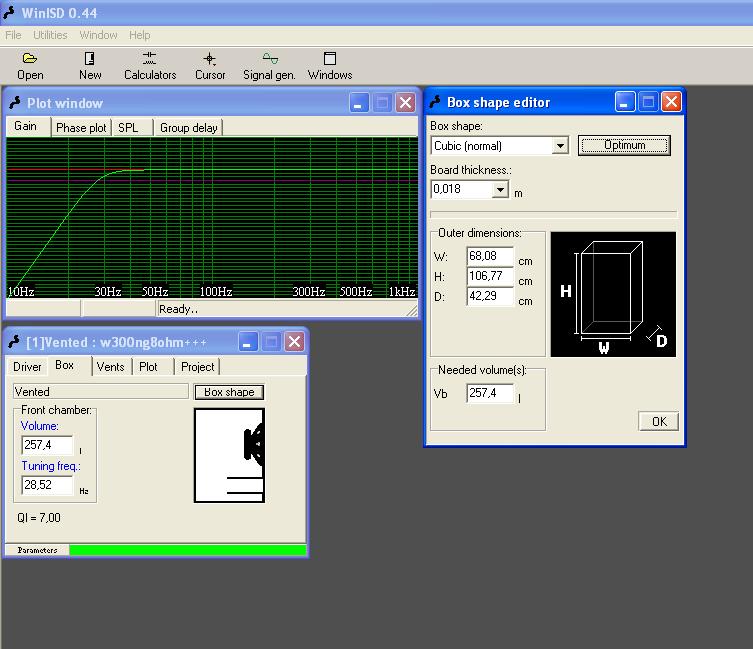This screenshot has width=753, height=649.
Task: Click the cubic box dimension diagram
Action: 612,294
